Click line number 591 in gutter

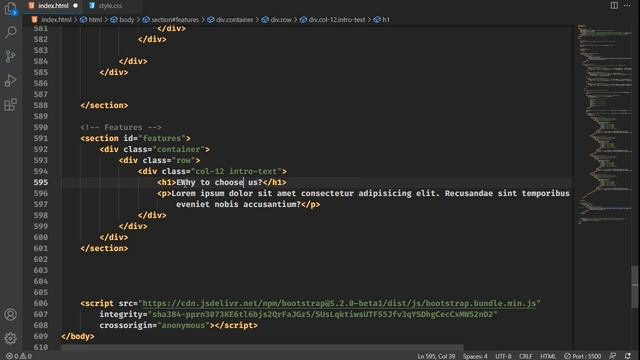[41, 138]
